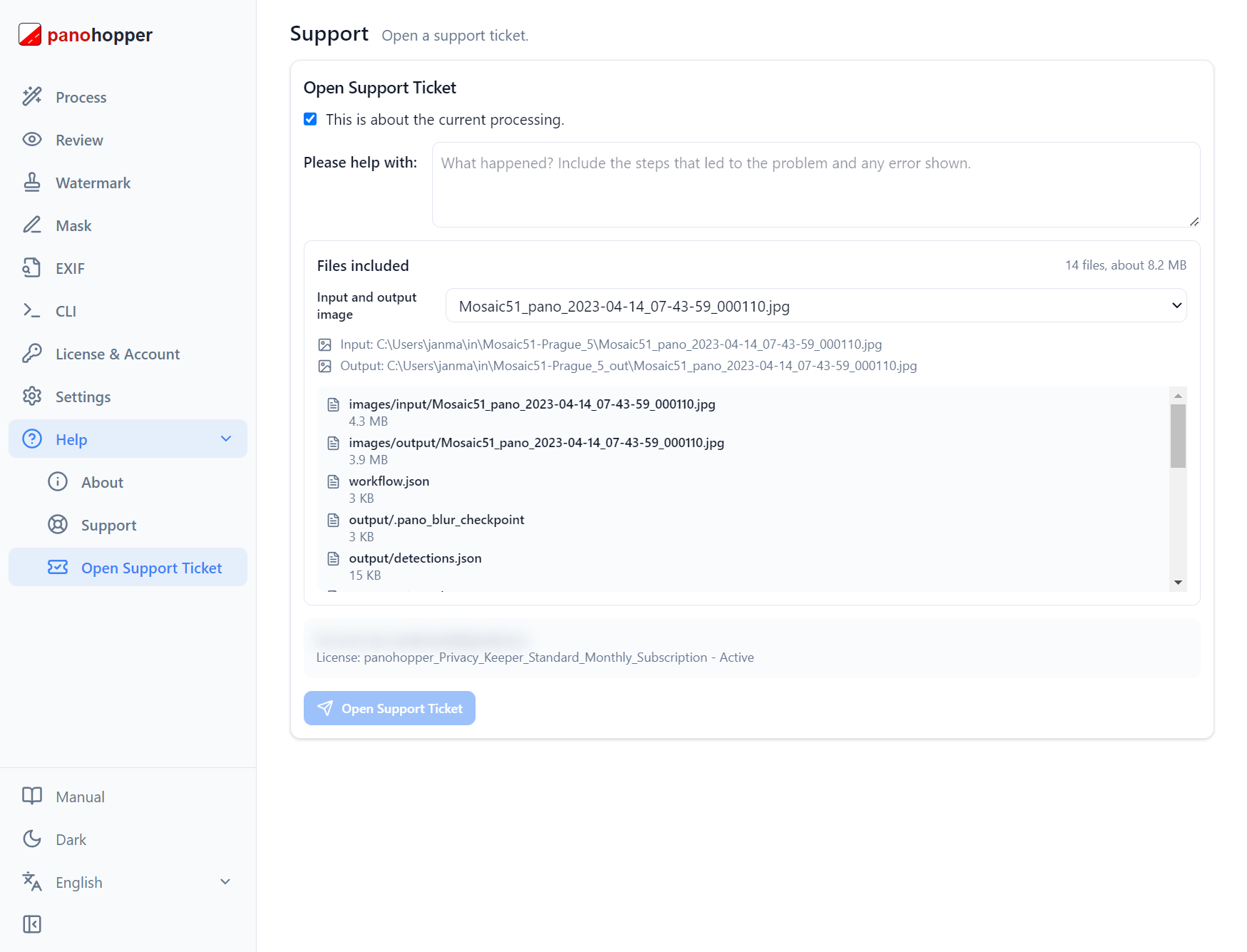Image resolution: width=1247 pixels, height=952 pixels.
Task: Click the EXIF file search icon
Action: point(32,267)
